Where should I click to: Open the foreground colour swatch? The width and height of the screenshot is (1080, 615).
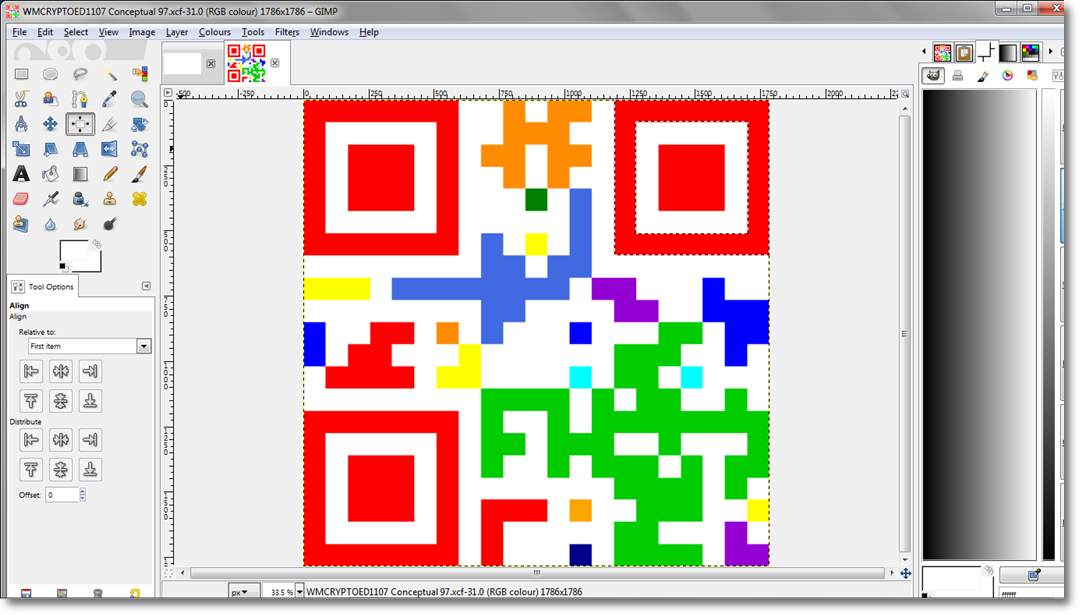pyautogui.click(x=72, y=251)
